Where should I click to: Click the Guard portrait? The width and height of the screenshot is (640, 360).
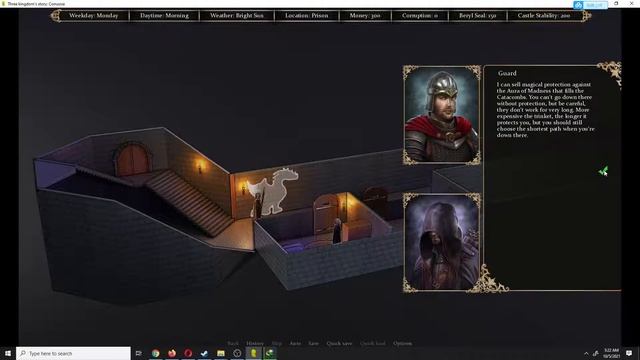click(442, 115)
